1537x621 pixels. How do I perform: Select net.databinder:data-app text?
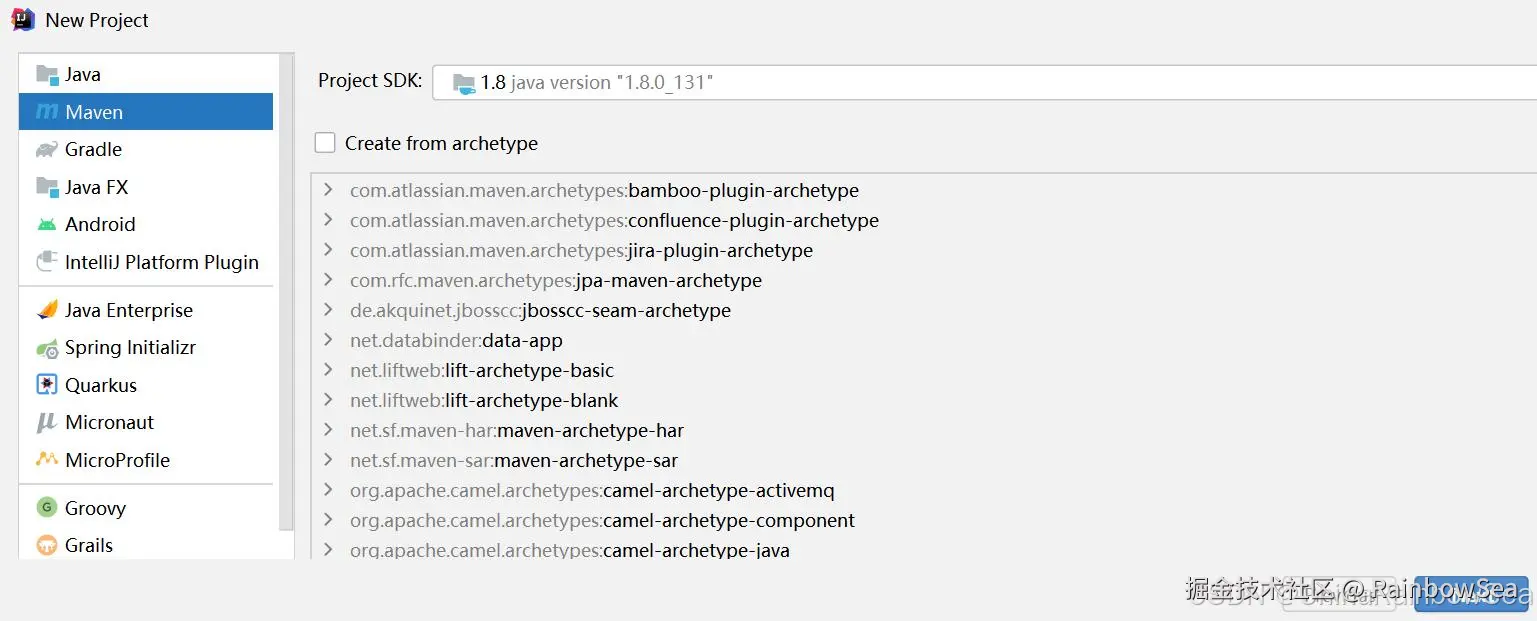click(456, 340)
